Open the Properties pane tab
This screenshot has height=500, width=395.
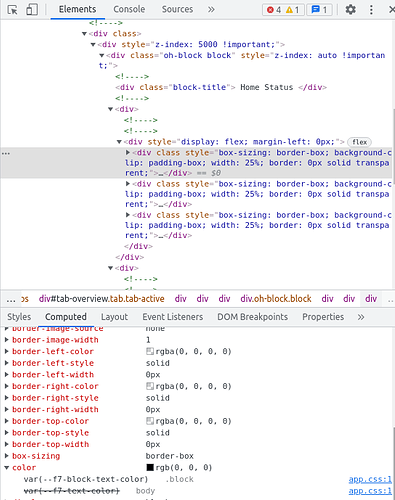point(323,317)
